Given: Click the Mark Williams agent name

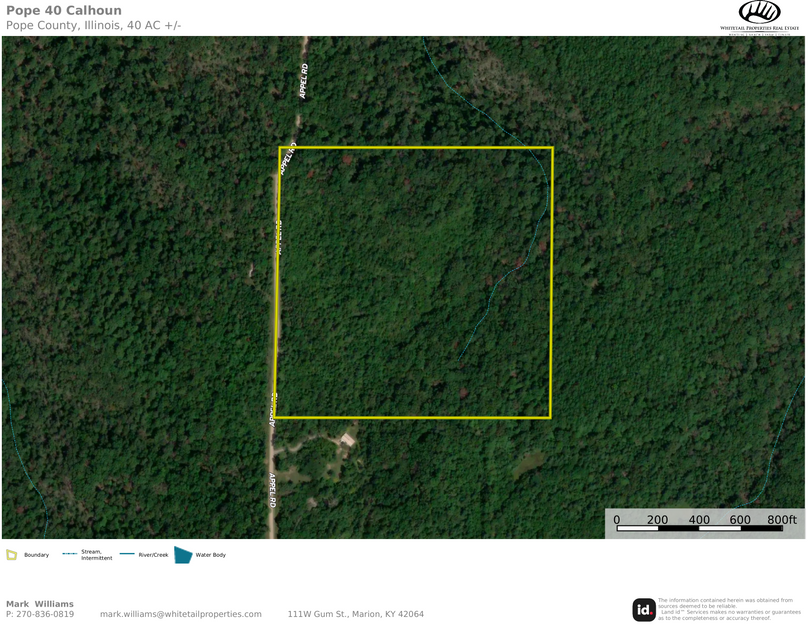Looking at the screenshot, I should (40, 604).
